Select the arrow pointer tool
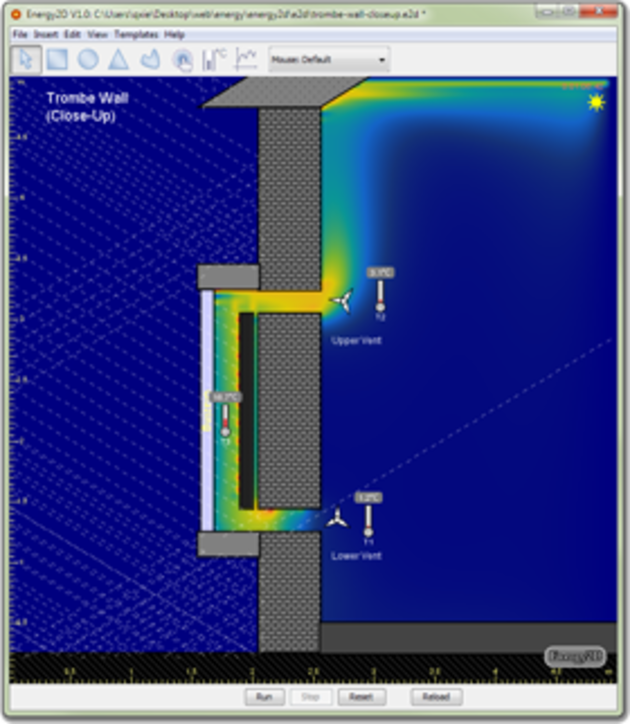This screenshot has width=630, height=724. click(x=26, y=60)
